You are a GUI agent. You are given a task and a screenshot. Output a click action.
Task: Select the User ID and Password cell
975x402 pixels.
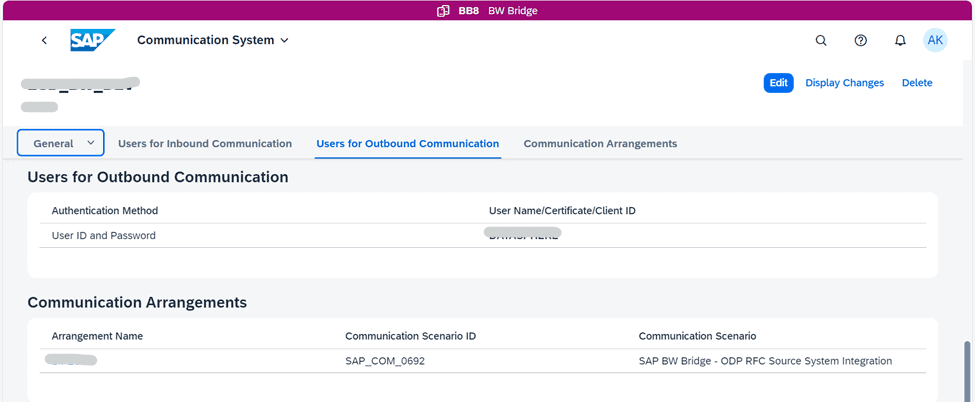tap(104, 236)
